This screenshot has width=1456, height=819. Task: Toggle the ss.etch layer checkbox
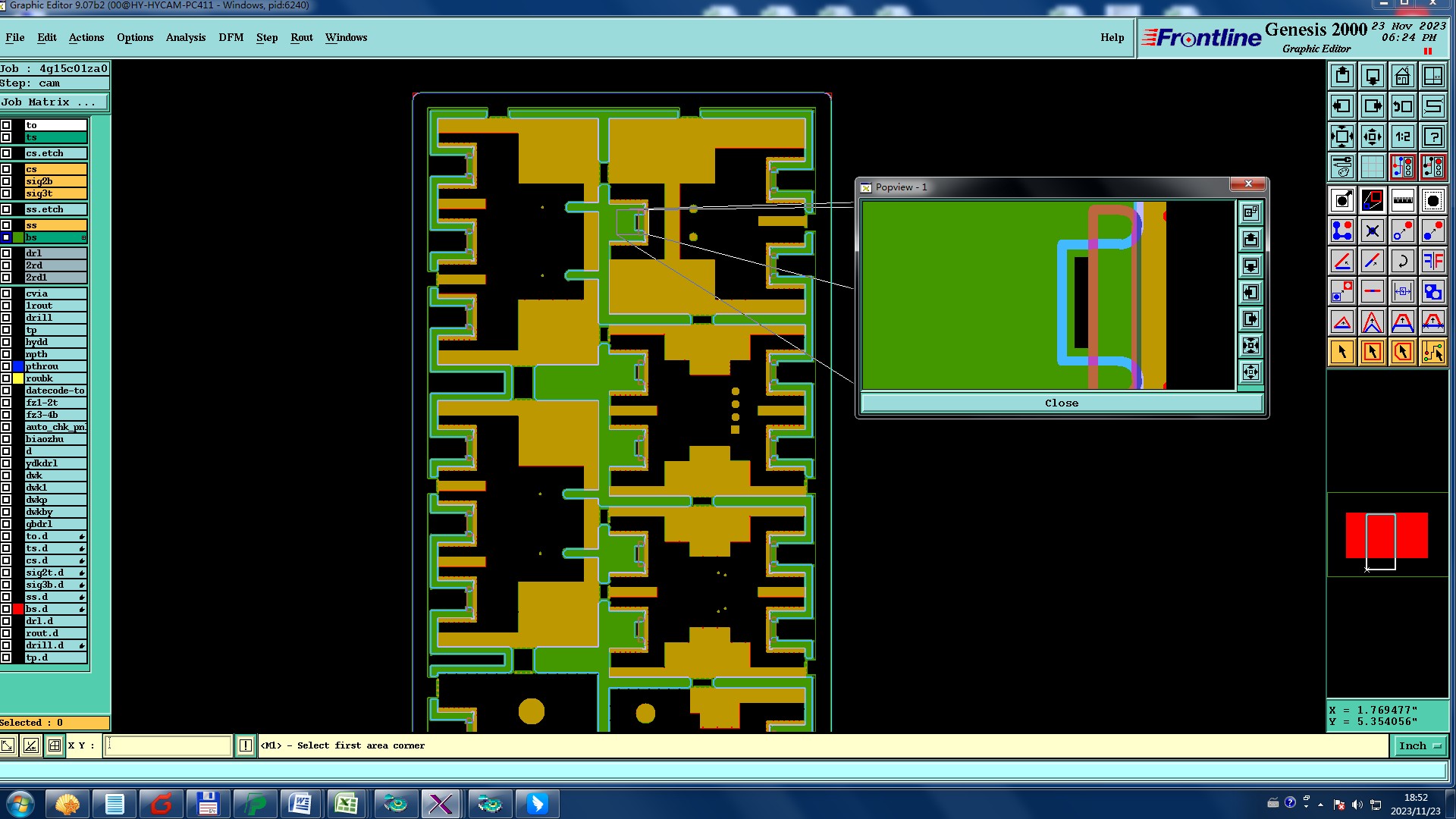point(6,209)
